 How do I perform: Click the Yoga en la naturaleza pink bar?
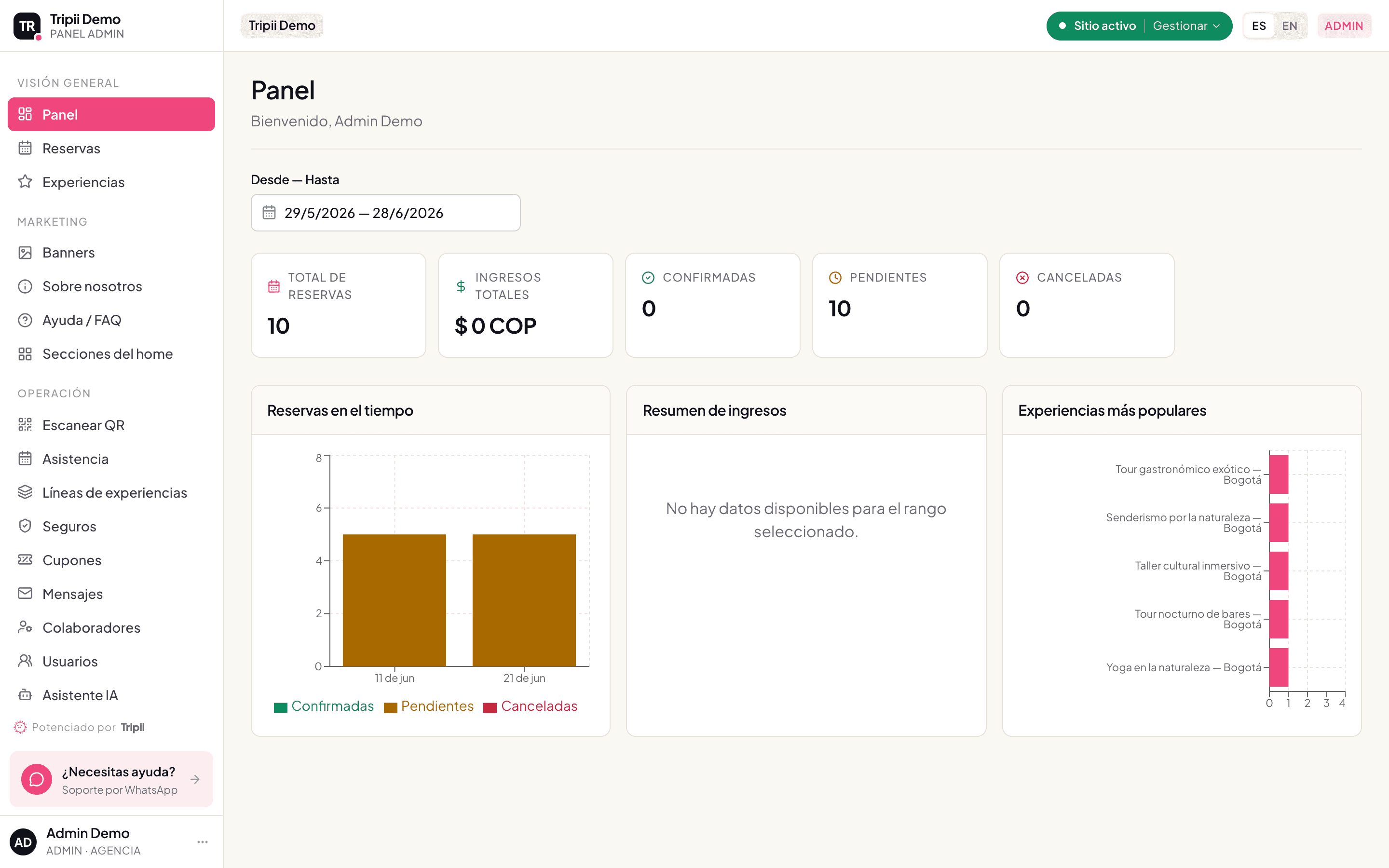tap(1279, 667)
